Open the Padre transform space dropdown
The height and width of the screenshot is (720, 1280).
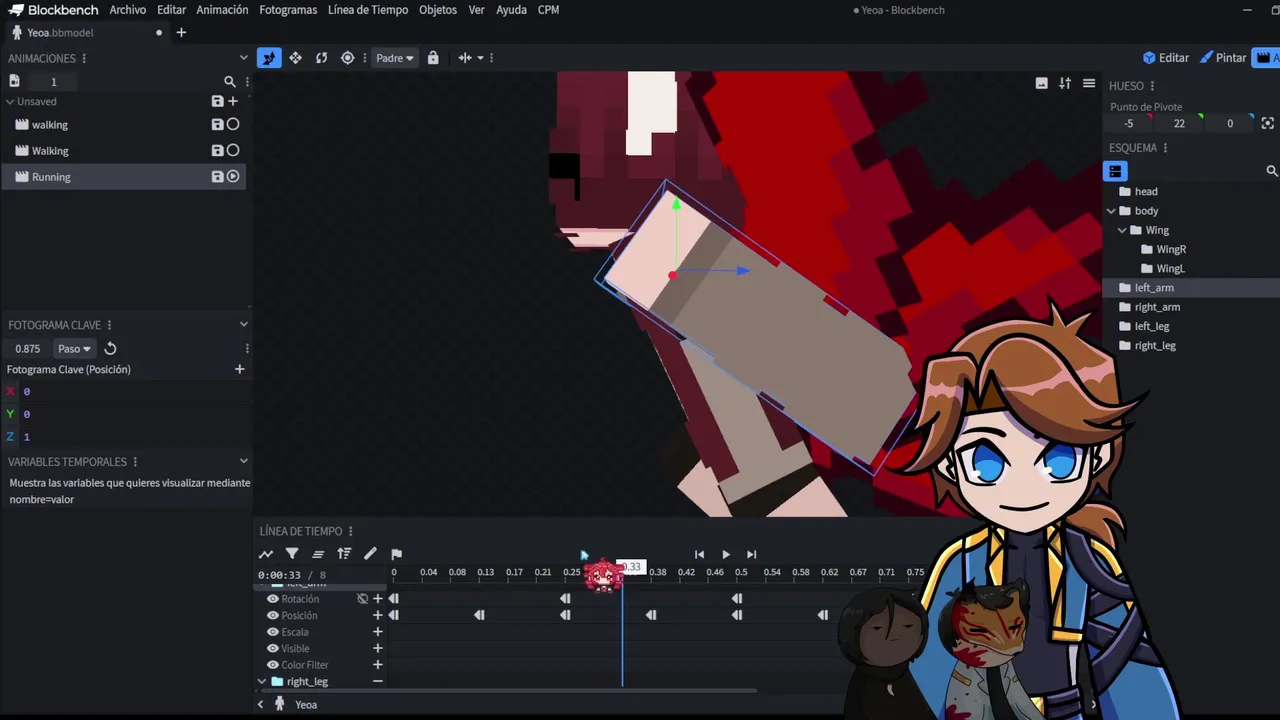[394, 58]
